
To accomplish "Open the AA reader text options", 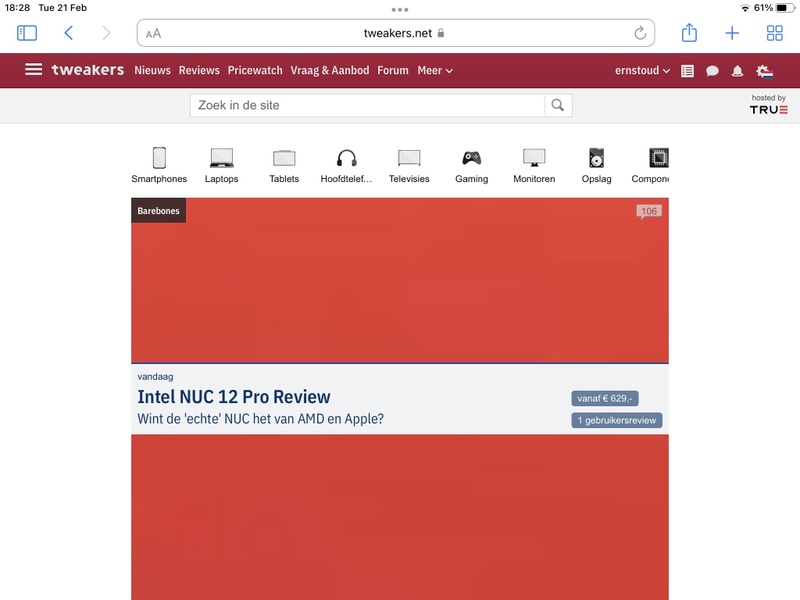I will [153, 34].
